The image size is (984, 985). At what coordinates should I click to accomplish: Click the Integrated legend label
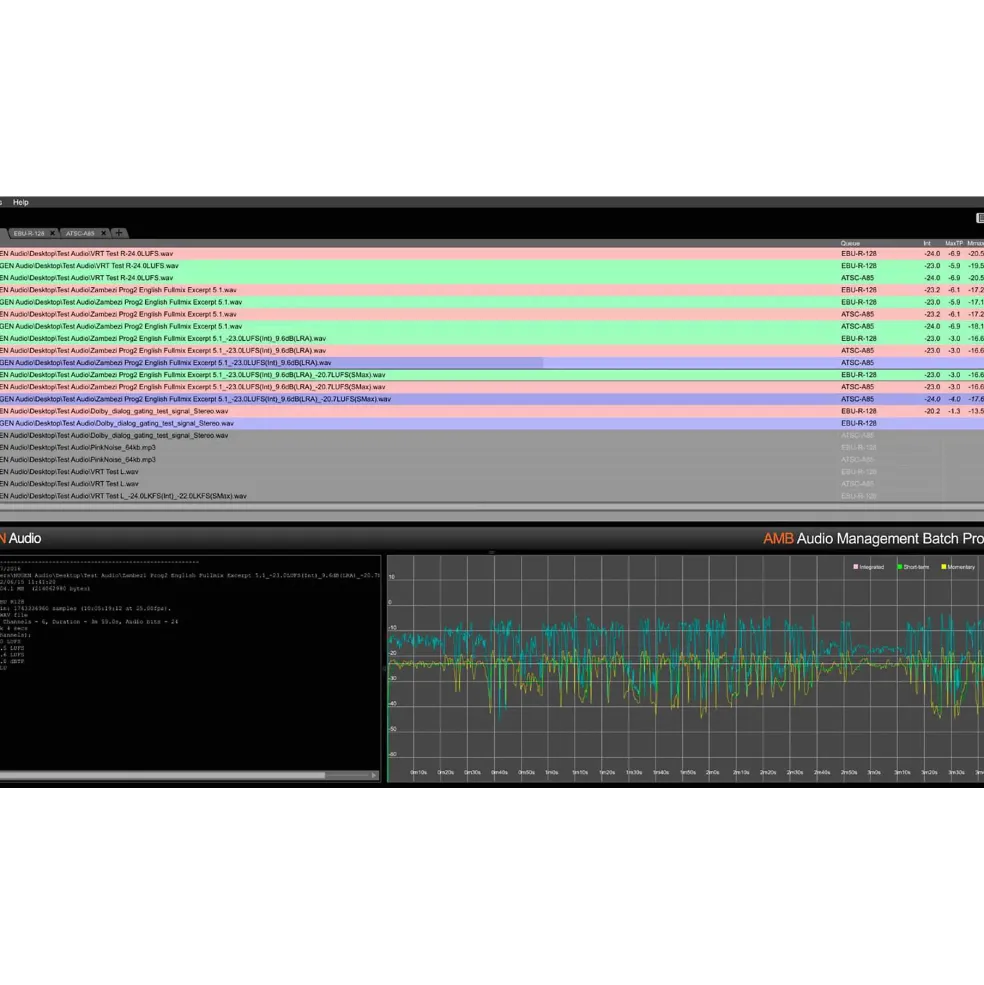pos(872,567)
